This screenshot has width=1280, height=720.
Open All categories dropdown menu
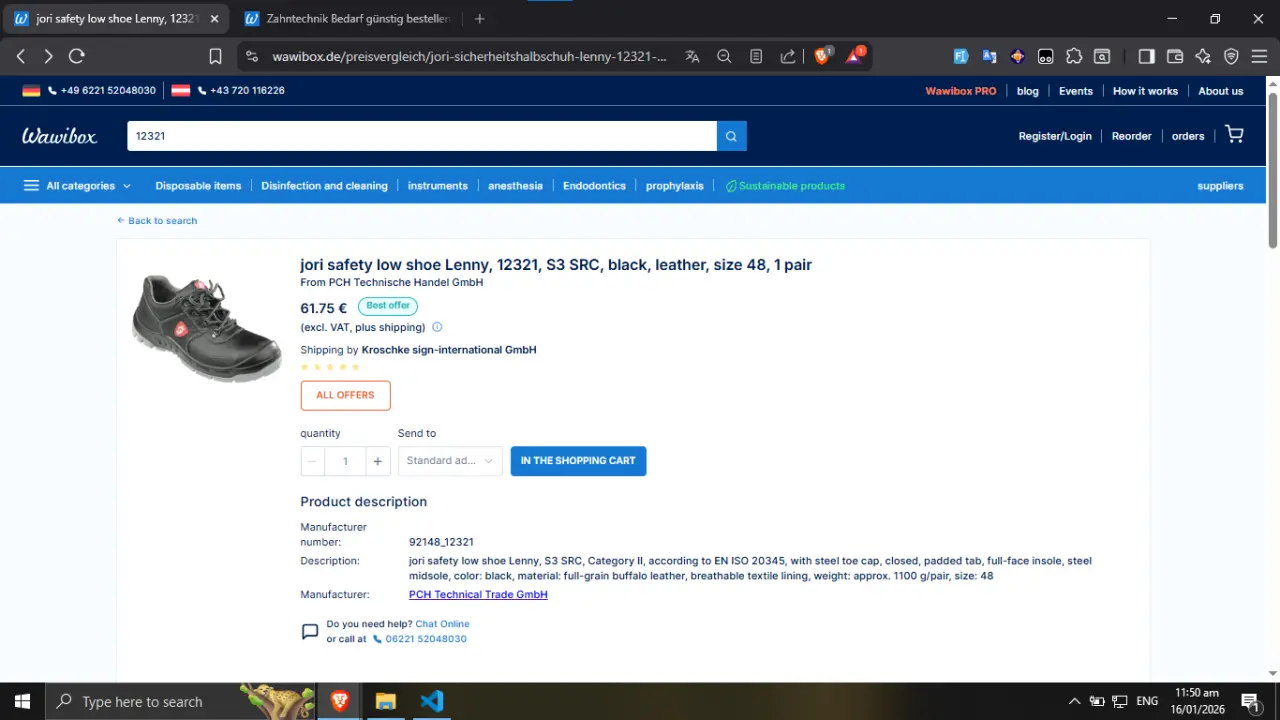pyautogui.click(x=77, y=186)
